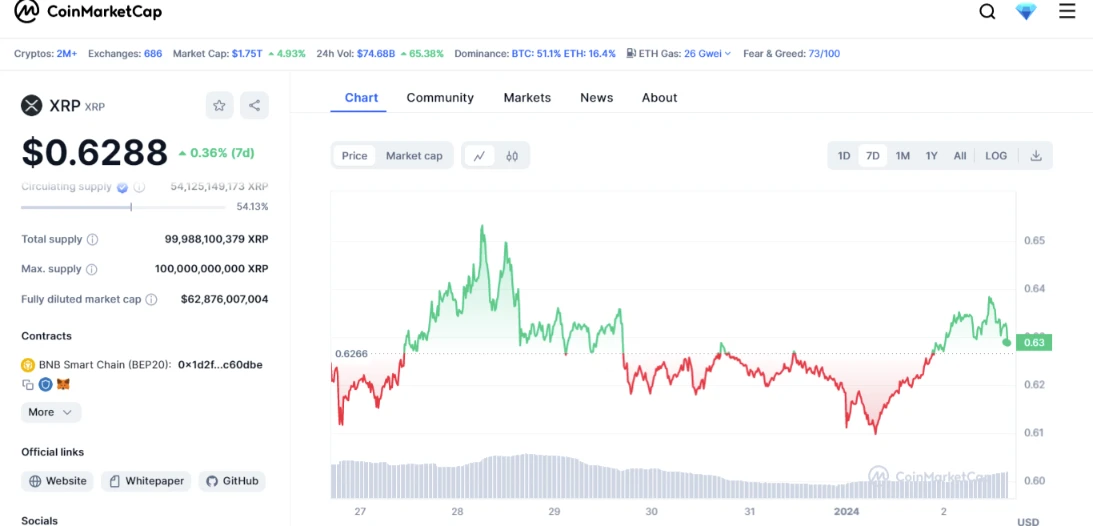Open the Chart tab
Screen dimensions: 1093x526
click(x=361, y=98)
